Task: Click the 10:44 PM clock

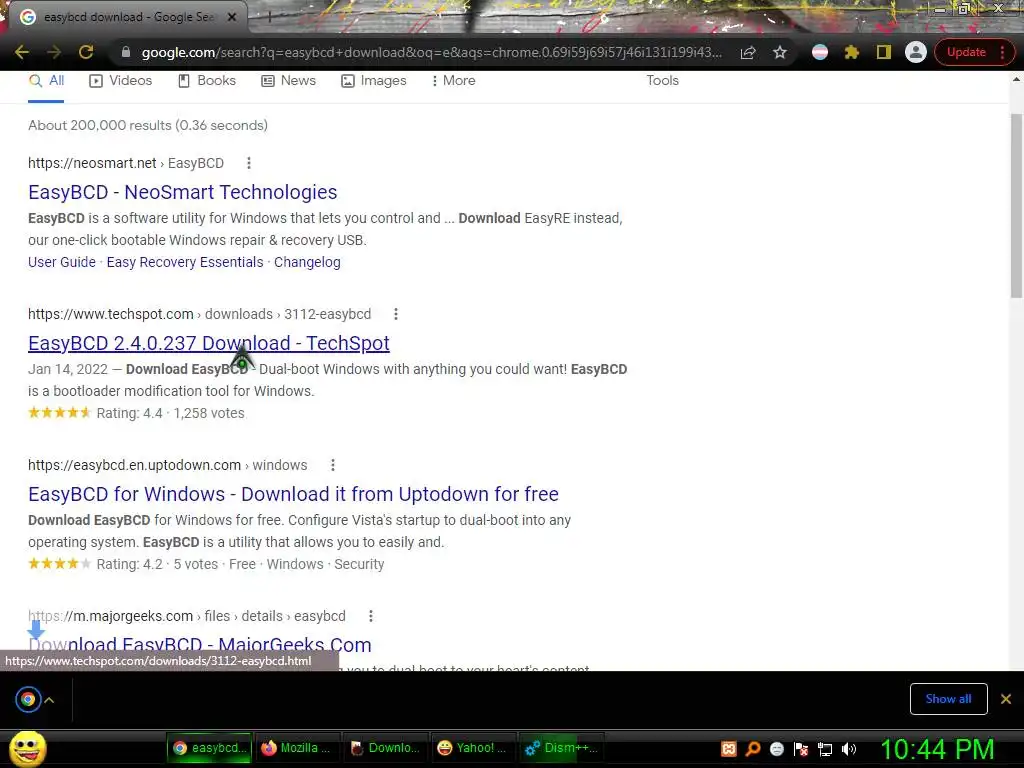Action: [937, 749]
